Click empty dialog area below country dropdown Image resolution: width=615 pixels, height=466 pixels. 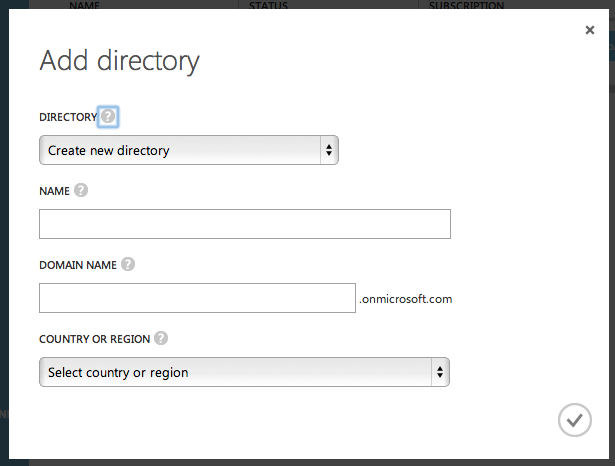pyautogui.click(x=250, y=420)
